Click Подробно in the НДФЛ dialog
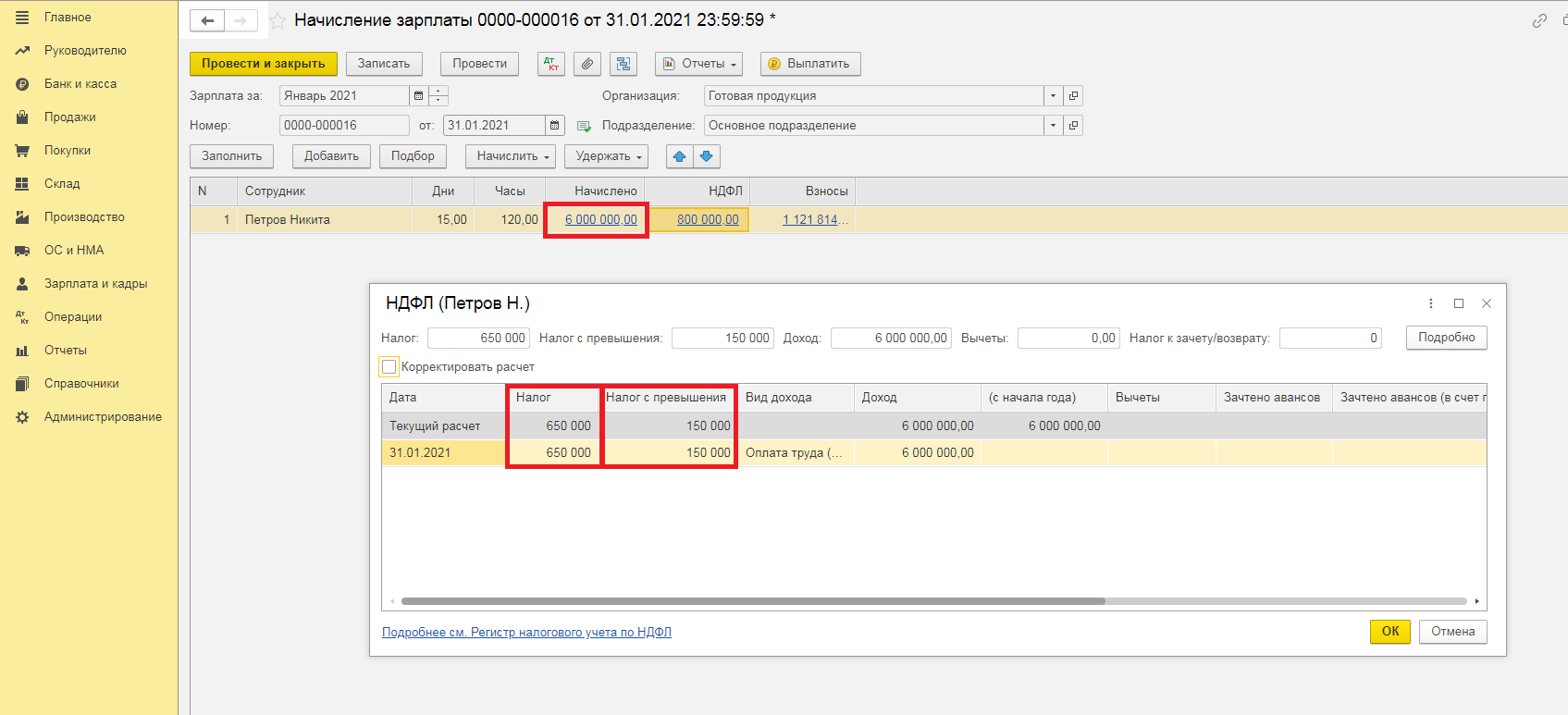The height and width of the screenshot is (715, 1568). coord(1447,338)
